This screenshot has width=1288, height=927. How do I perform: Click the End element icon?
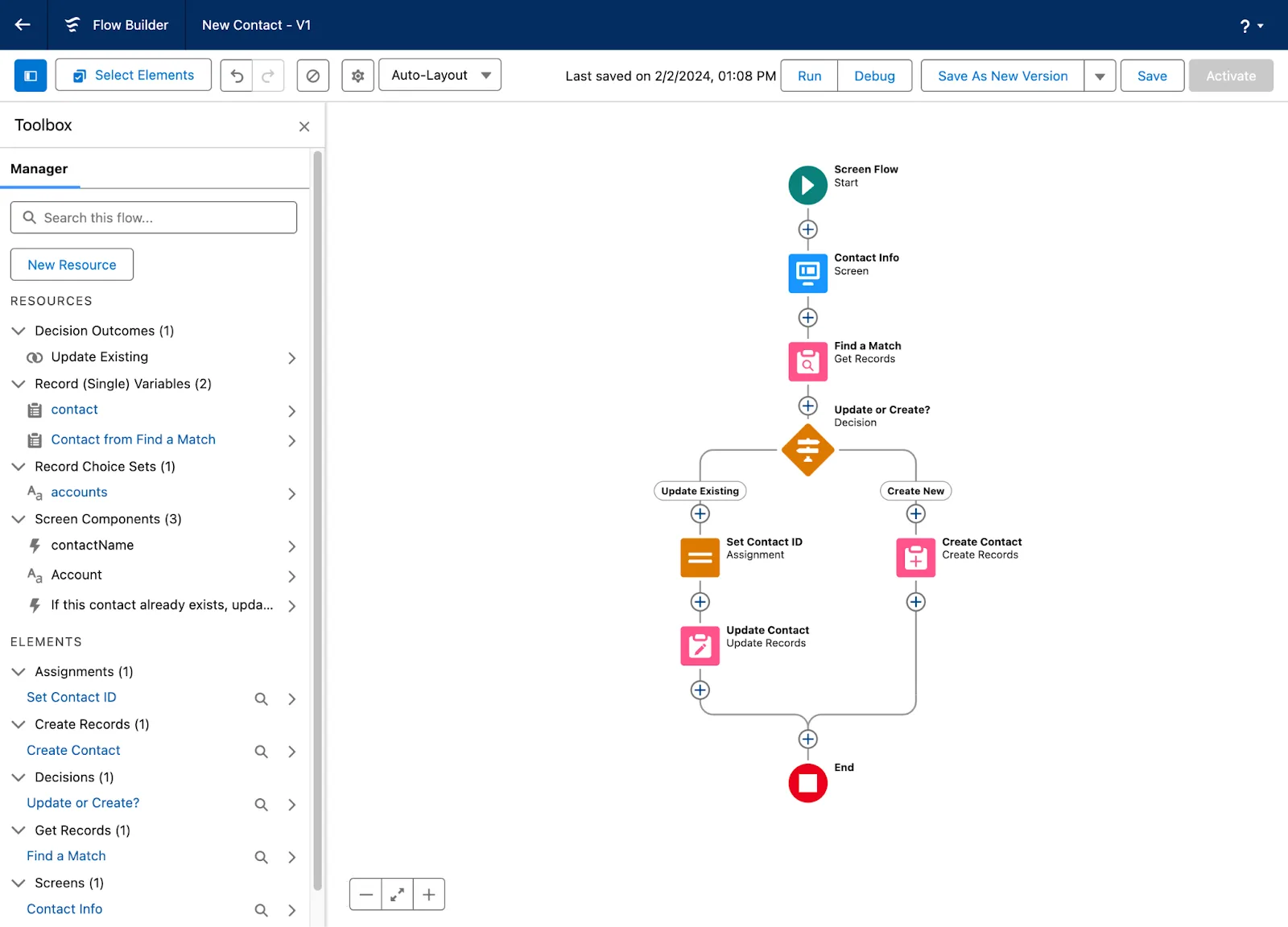click(807, 783)
